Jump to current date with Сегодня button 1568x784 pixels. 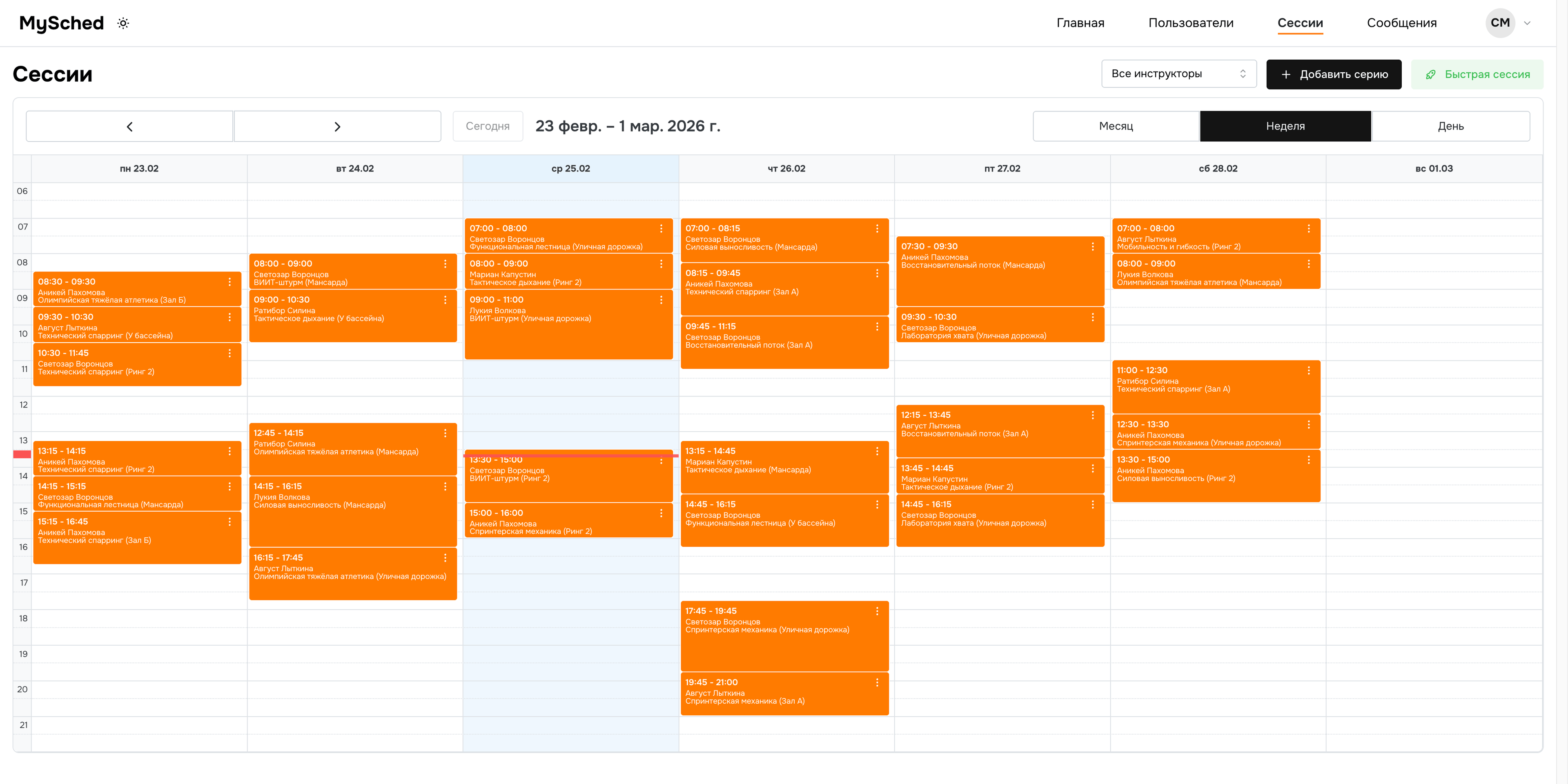488,126
